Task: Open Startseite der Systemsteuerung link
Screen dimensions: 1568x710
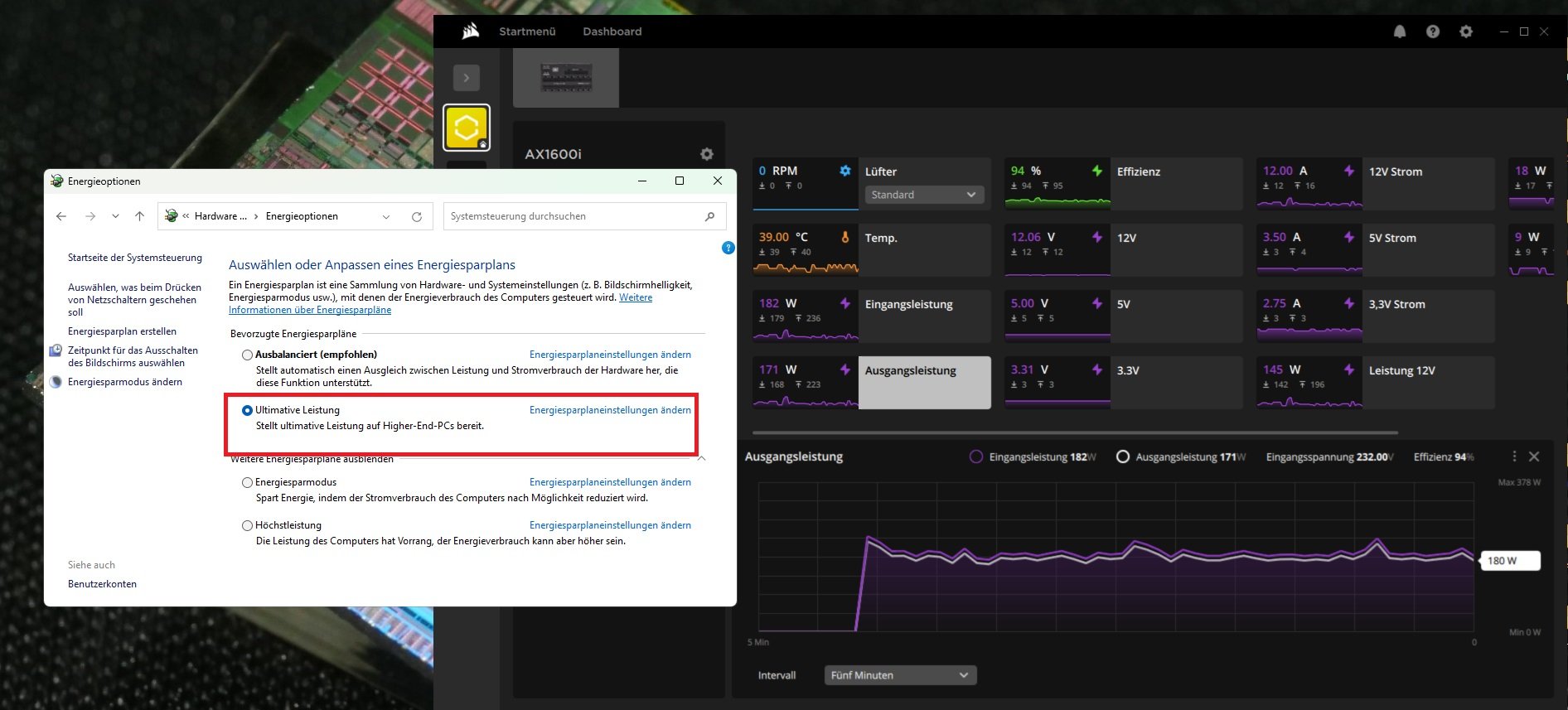Action: coord(135,258)
